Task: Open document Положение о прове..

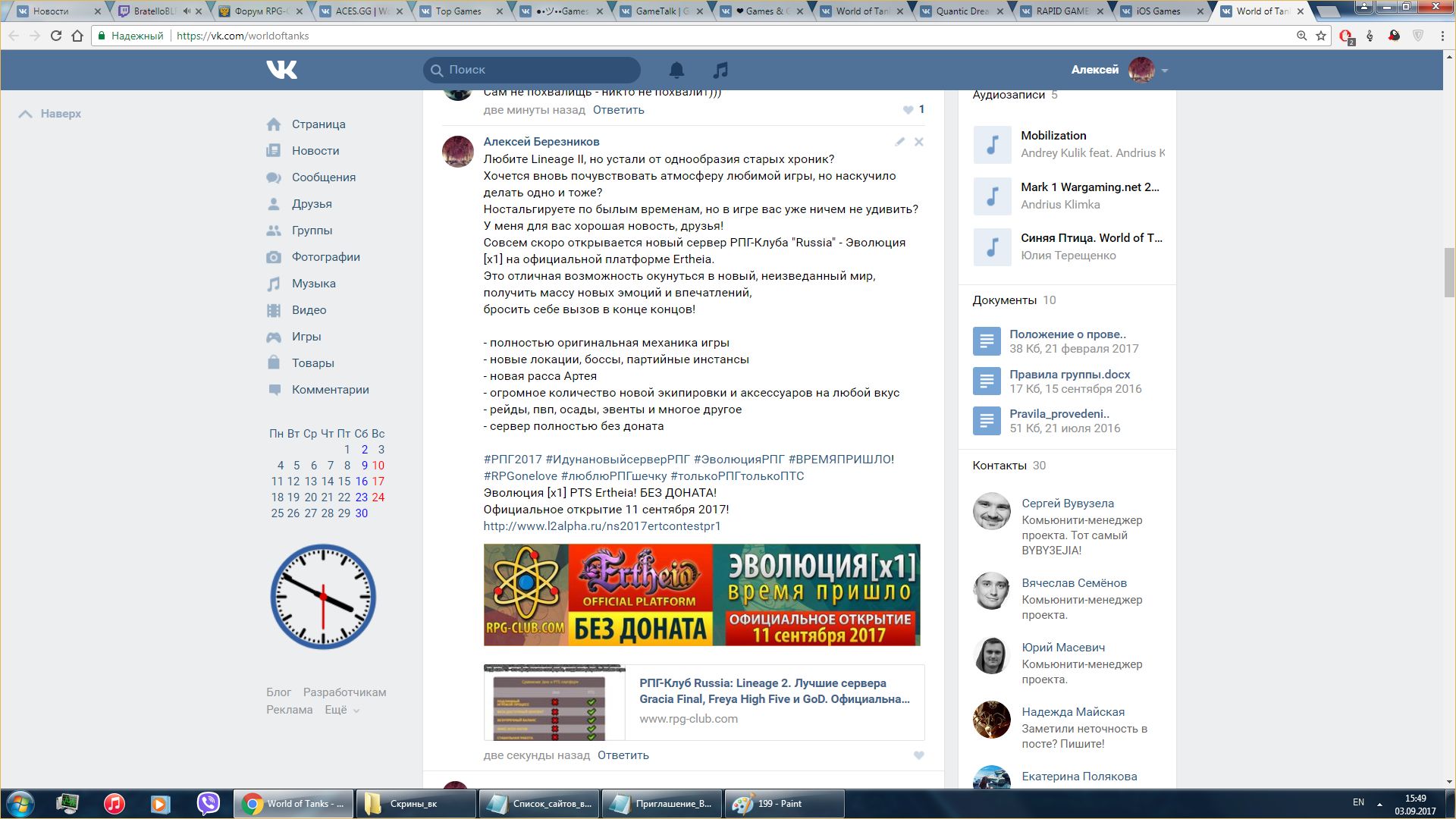Action: pos(1068,334)
